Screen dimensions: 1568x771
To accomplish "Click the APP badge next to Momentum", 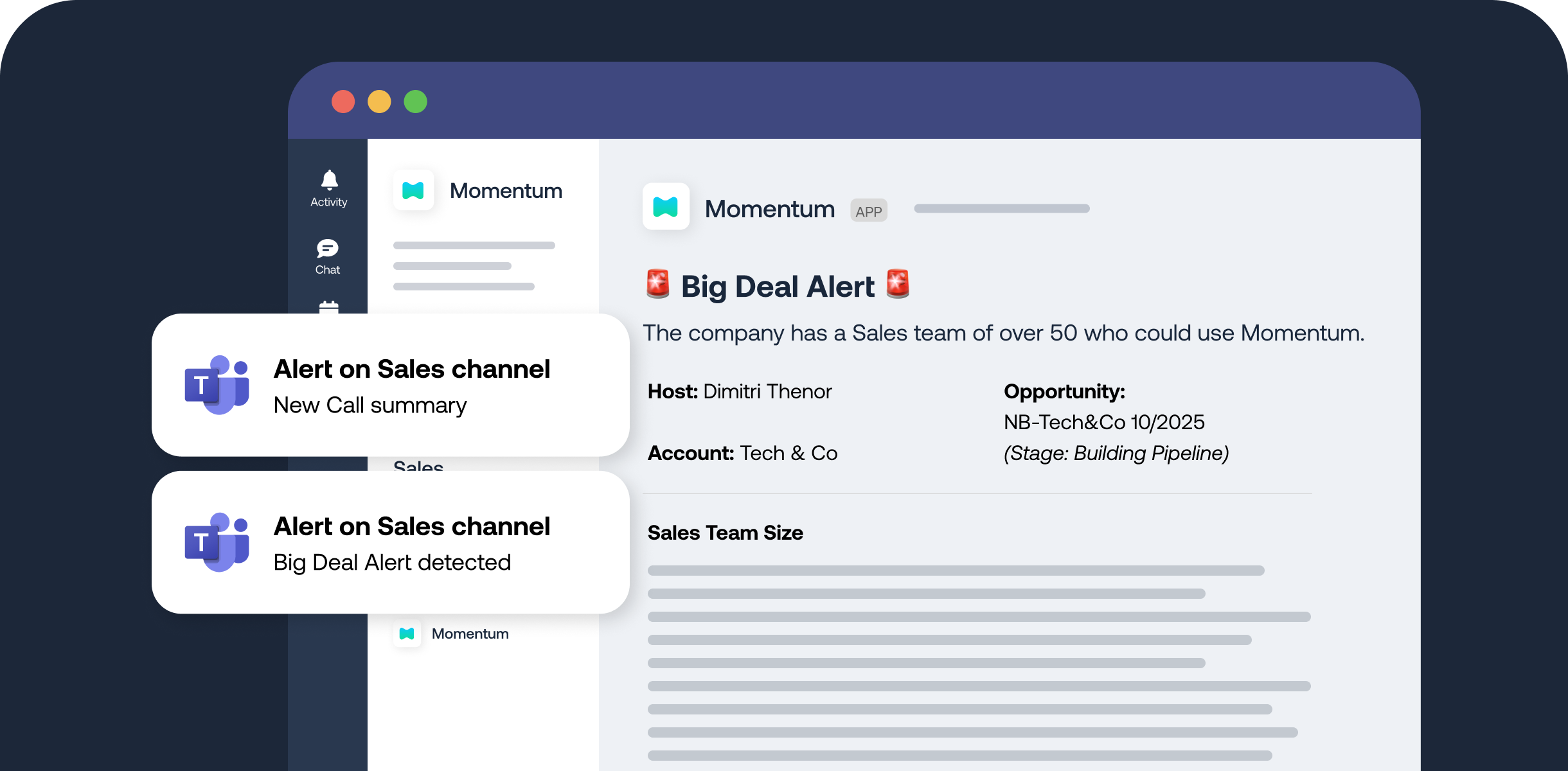I will point(869,211).
